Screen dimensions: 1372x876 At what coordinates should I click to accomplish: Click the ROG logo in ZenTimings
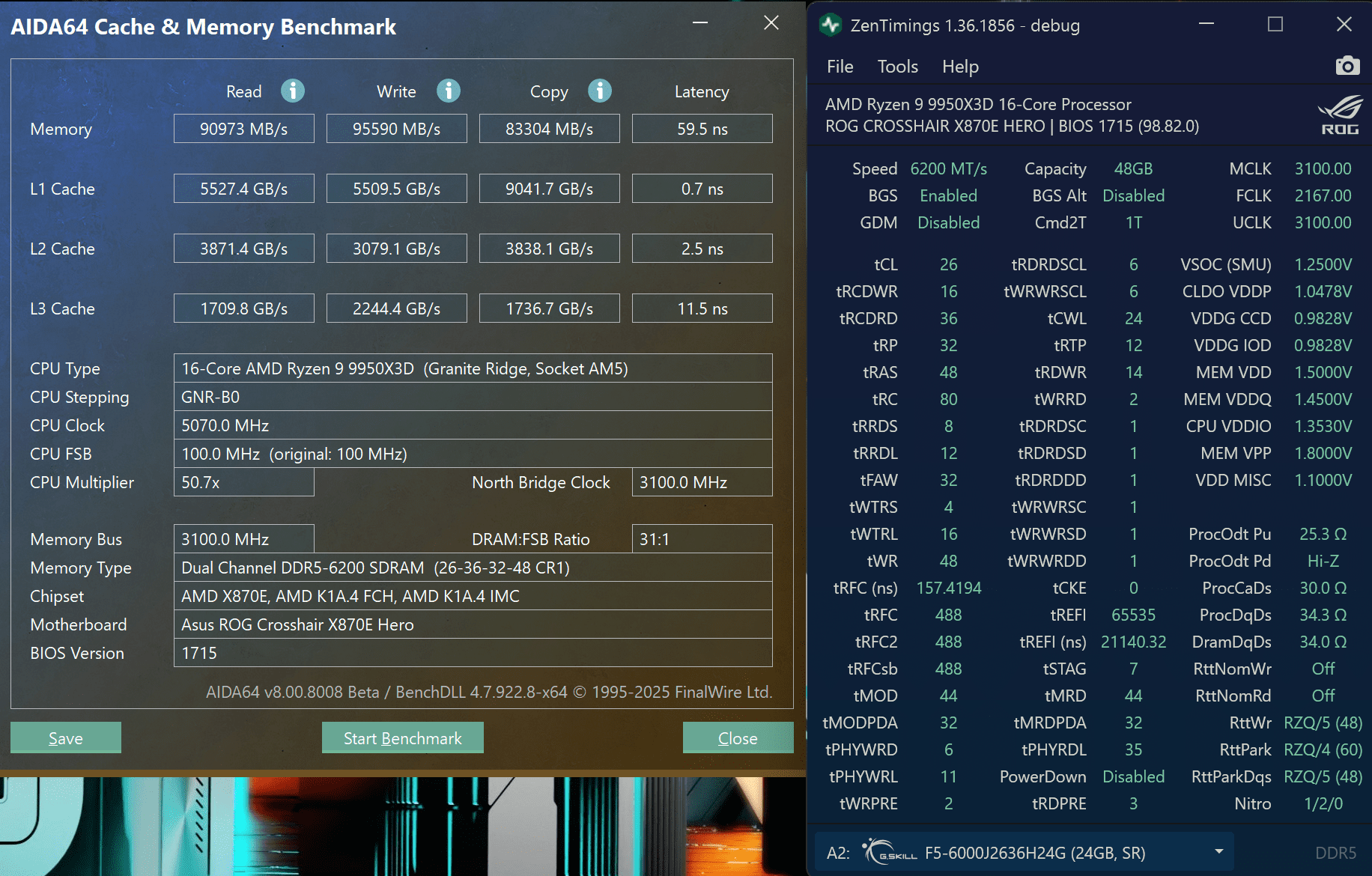click(x=1340, y=115)
